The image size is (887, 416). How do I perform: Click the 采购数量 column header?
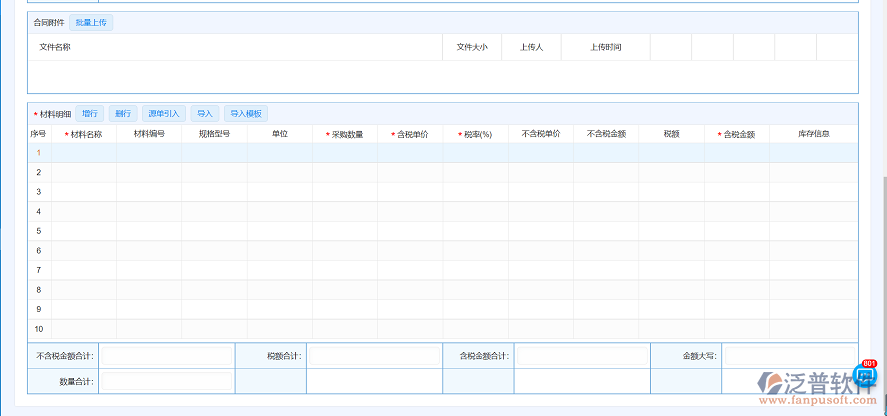click(x=345, y=134)
